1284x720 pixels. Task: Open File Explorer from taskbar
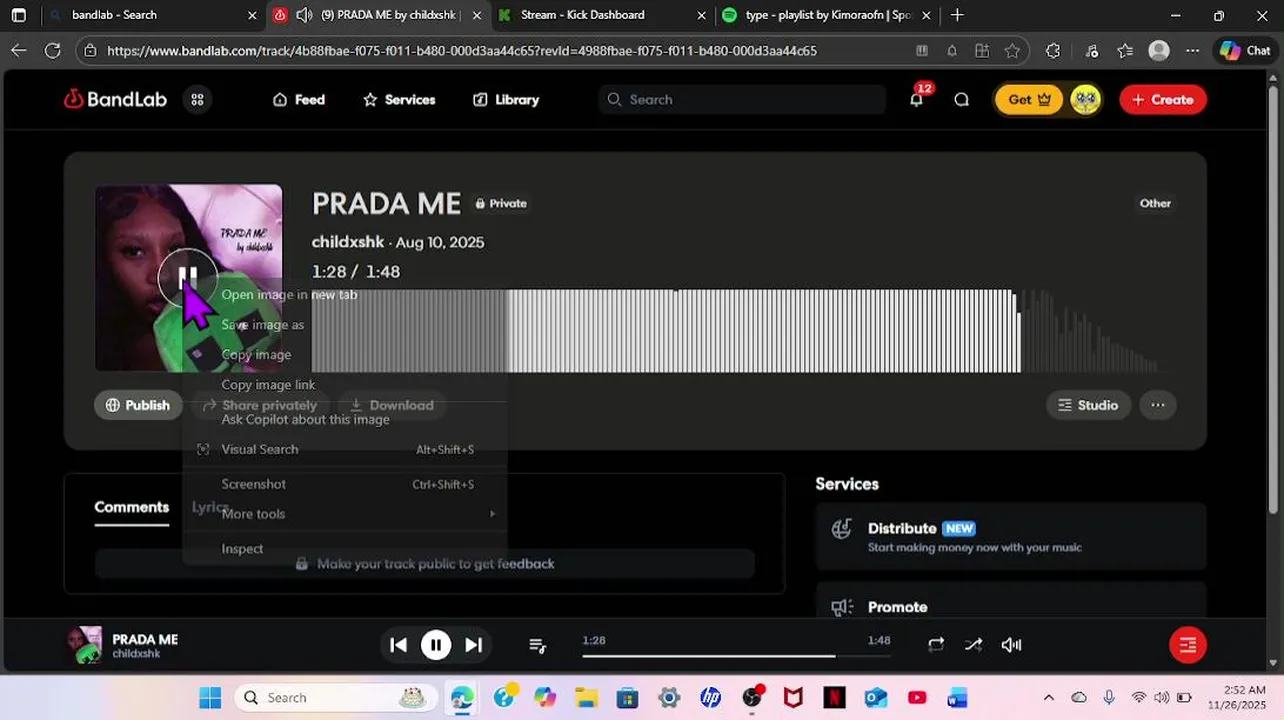pos(586,697)
